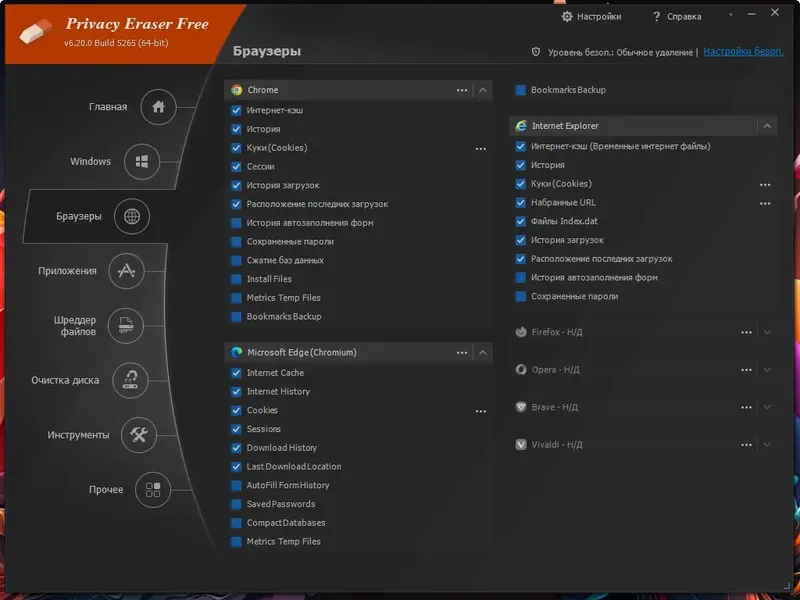Expand the Firefox - Н/Д section
The image size is (800, 600).
(765, 330)
